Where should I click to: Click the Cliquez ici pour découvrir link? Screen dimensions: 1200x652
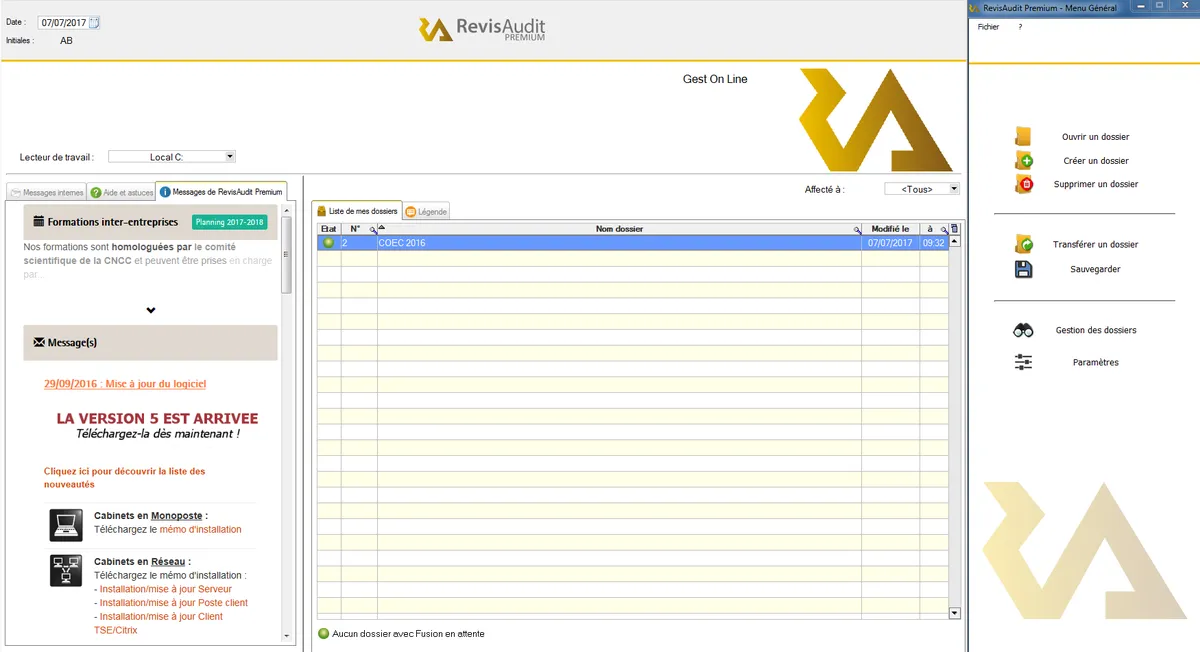pyautogui.click(x=124, y=478)
